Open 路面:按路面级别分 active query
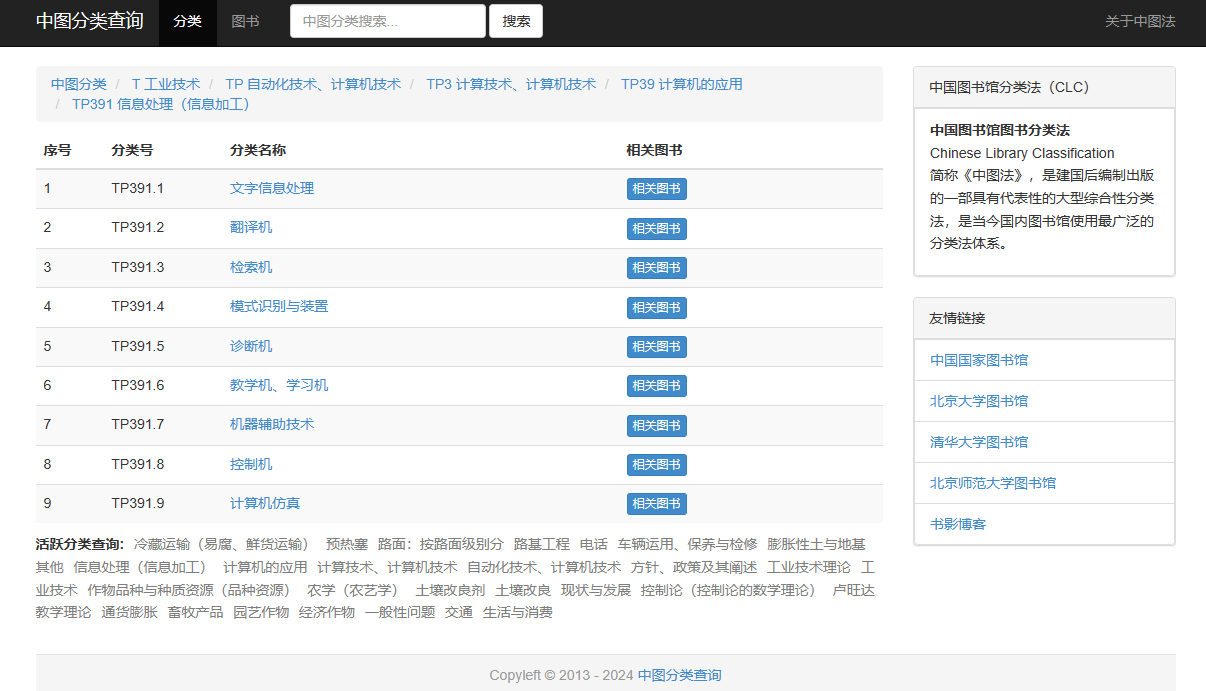Screen dimensions: 1206x691 click(441, 544)
